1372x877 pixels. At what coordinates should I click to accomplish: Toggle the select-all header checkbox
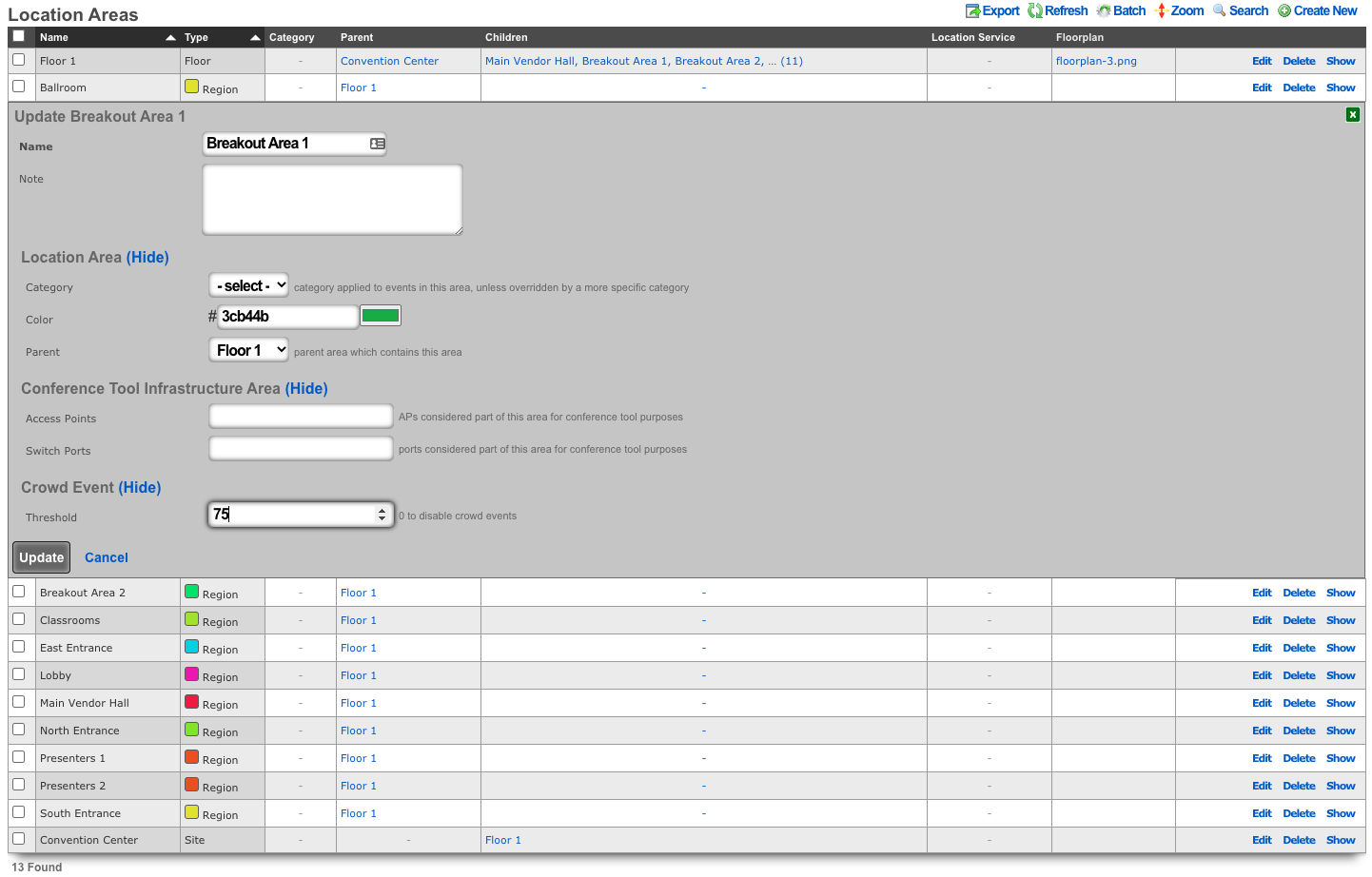tap(19, 37)
